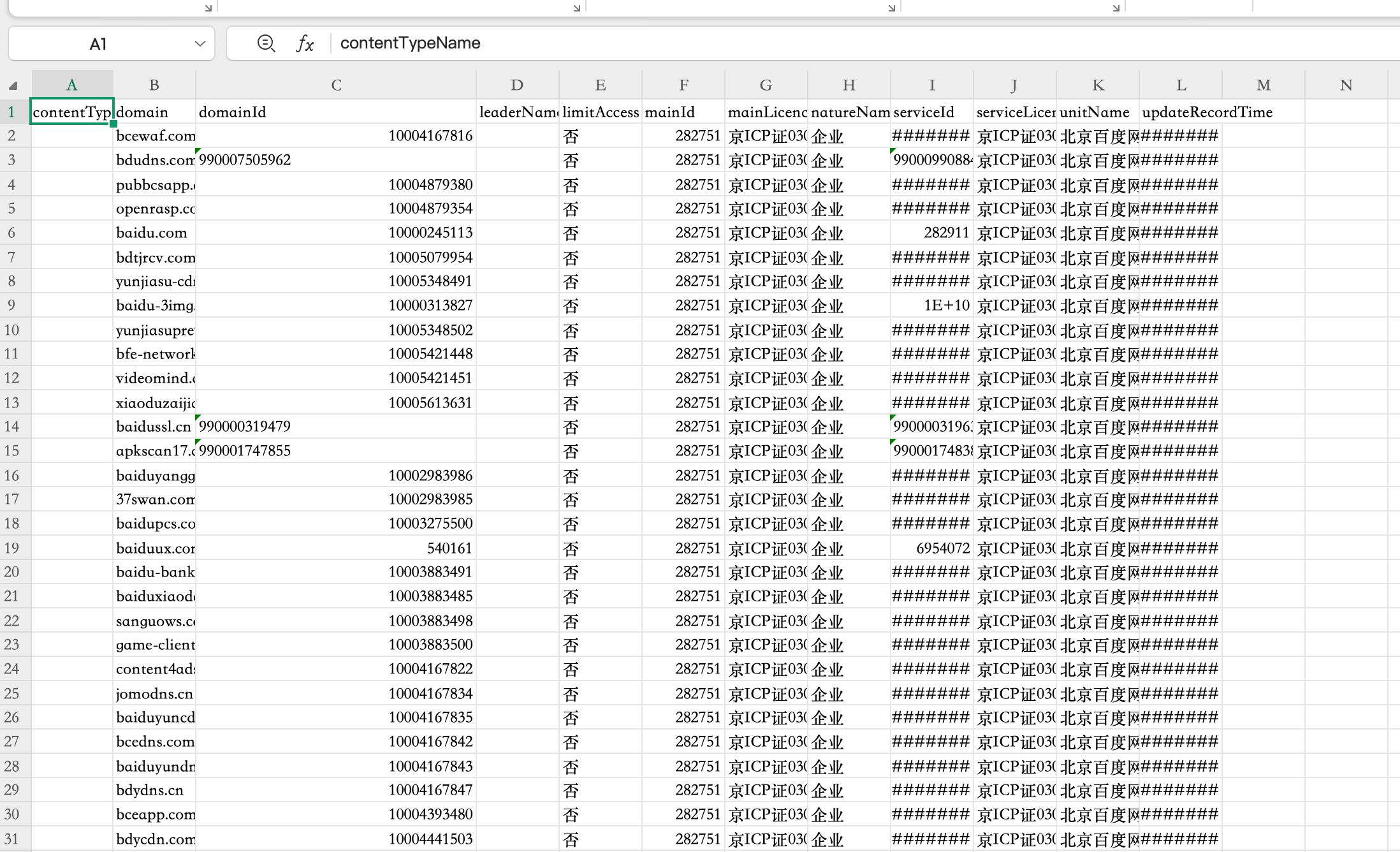Click cell containing baidussl.cn
The image size is (1400, 852).
point(154,427)
